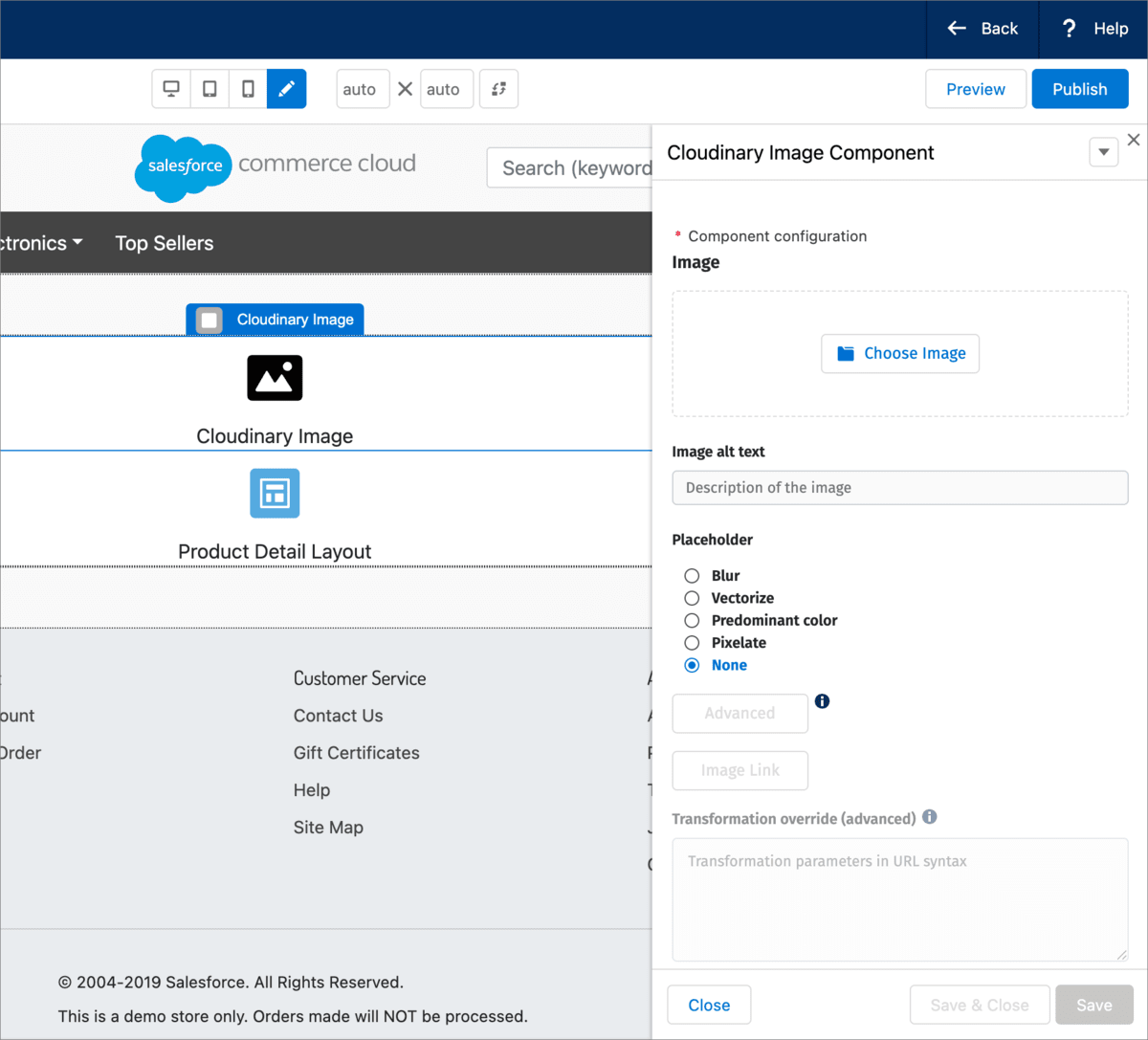Image resolution: width=1148 pixels, height=1040 pixels.
Task: Select the Pixelate placeholder option
Action: 692,643
